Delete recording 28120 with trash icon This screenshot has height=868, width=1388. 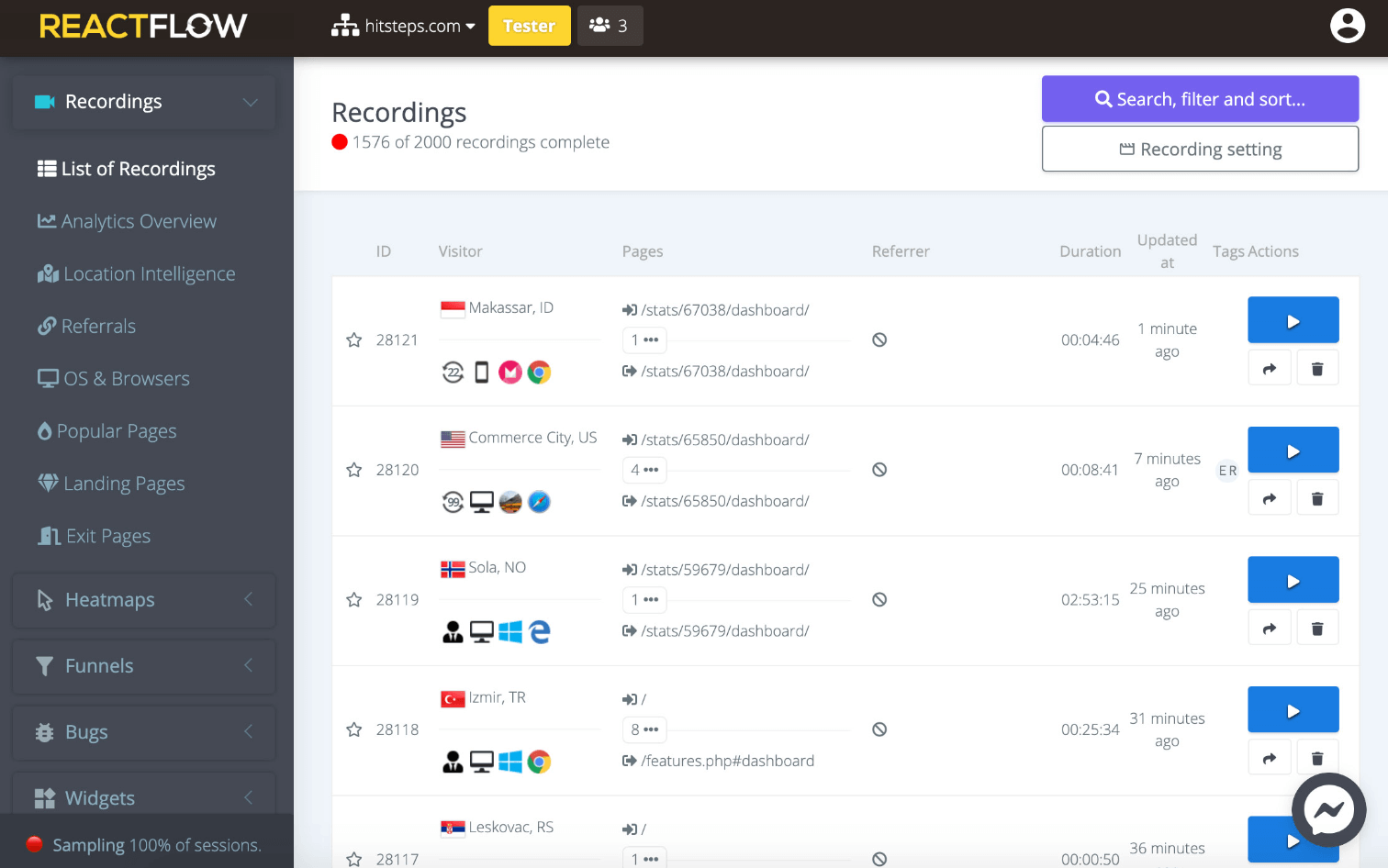[1317, 498]
